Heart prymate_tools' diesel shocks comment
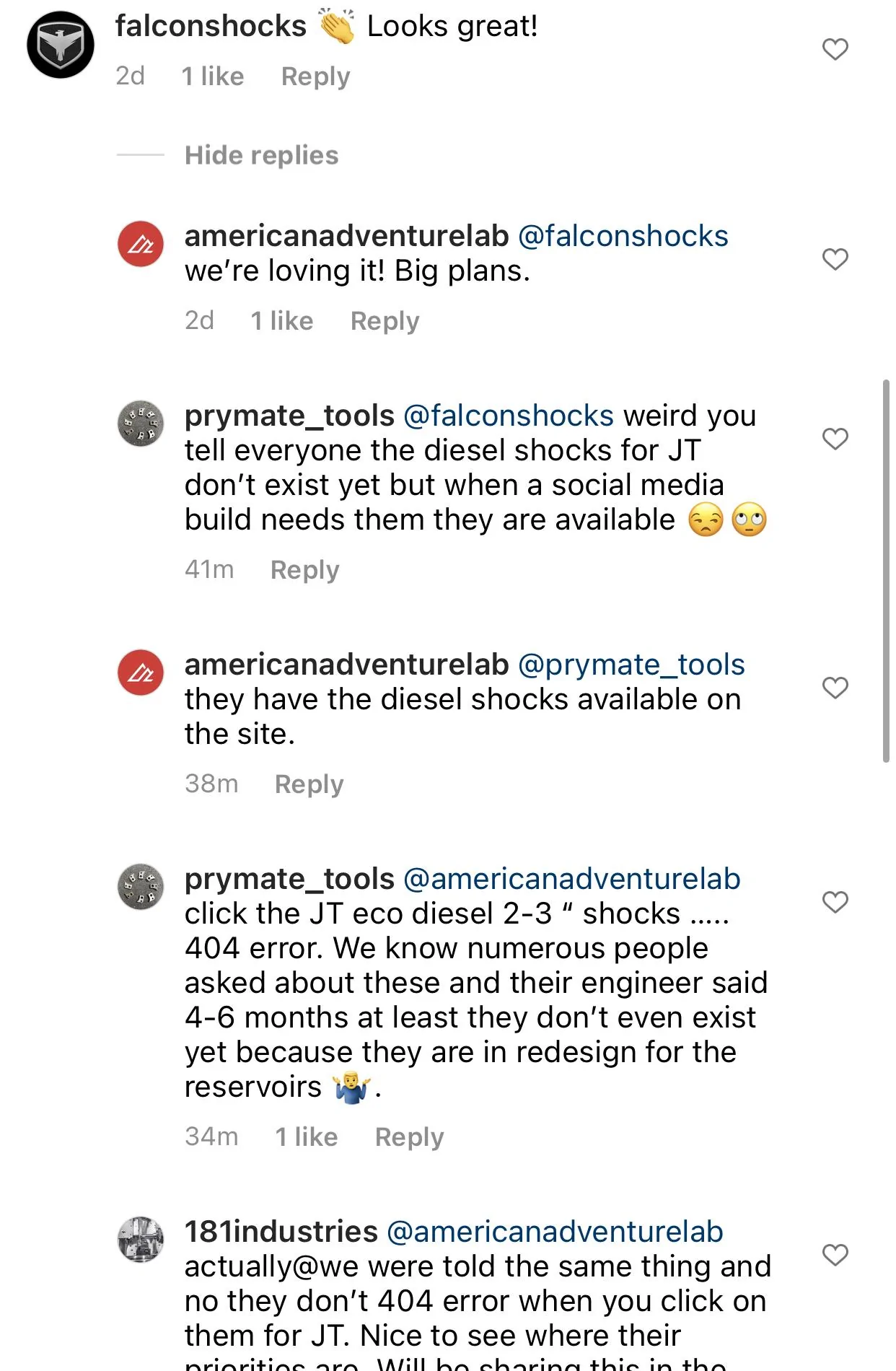This screenshot has height=1371, width=896. [835, 439]
